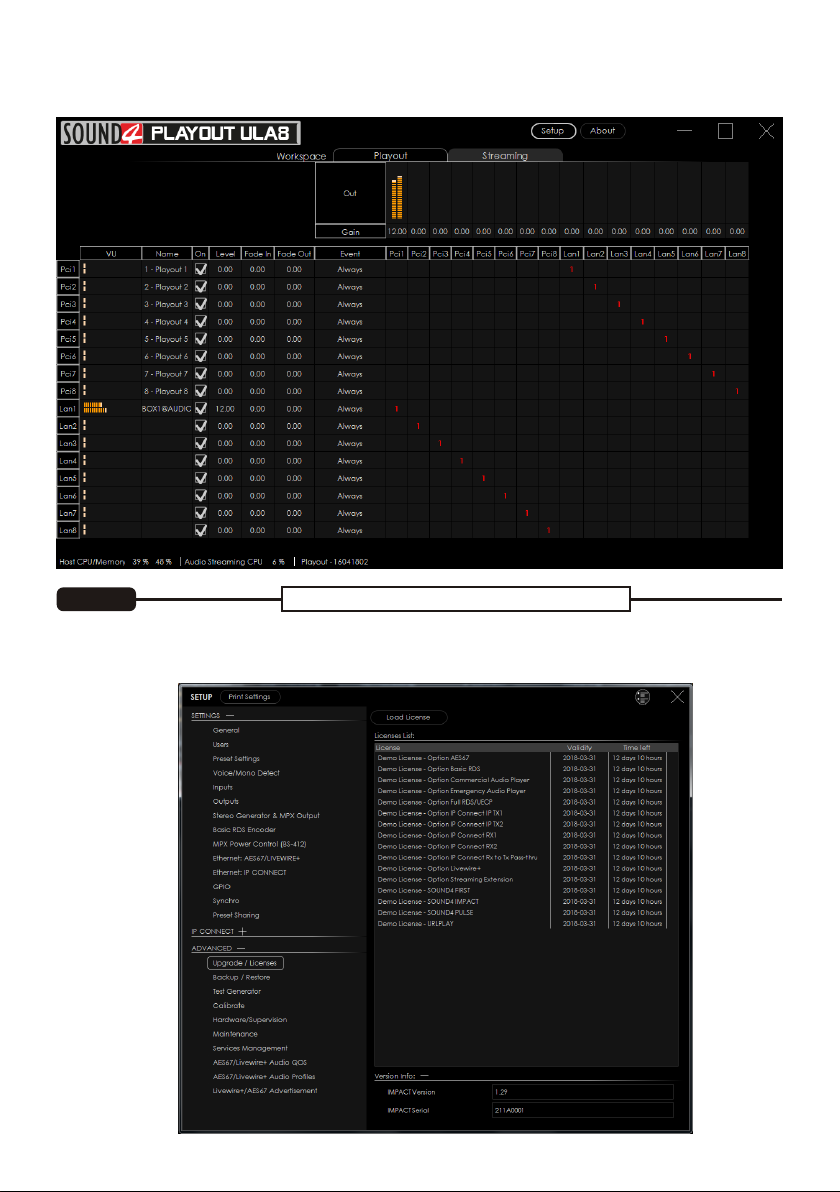Click the Setup button in Playout window

point(553,131)
